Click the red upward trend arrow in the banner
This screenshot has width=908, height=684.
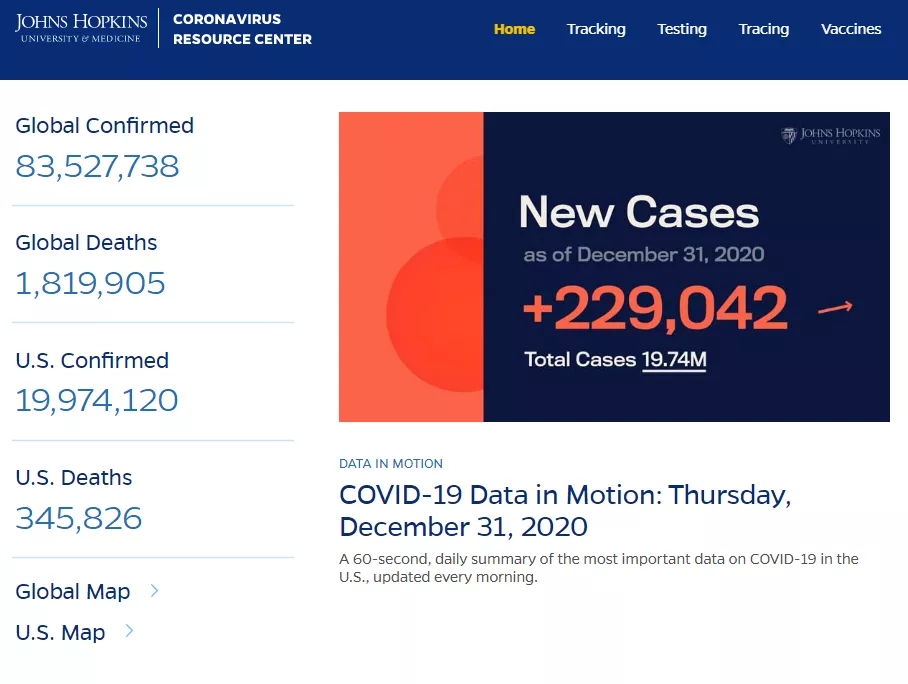(x=835, y=308)
